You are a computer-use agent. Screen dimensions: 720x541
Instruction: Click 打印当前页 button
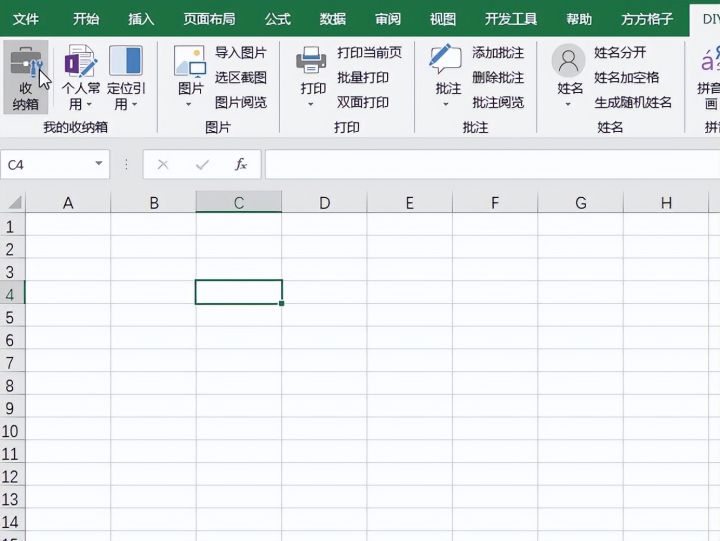(x=369, y=53)
